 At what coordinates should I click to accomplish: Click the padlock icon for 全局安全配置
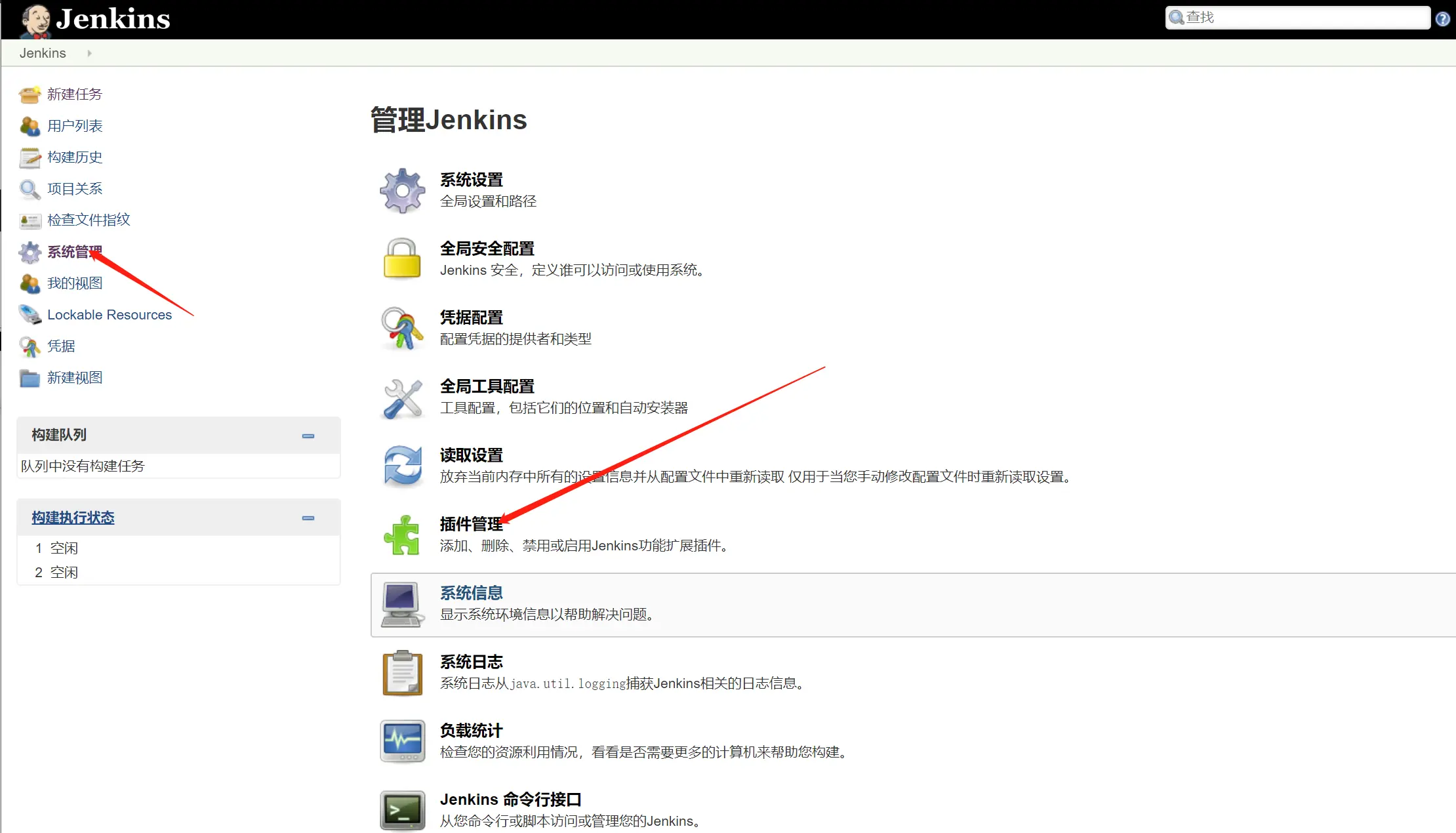[401, 258]
